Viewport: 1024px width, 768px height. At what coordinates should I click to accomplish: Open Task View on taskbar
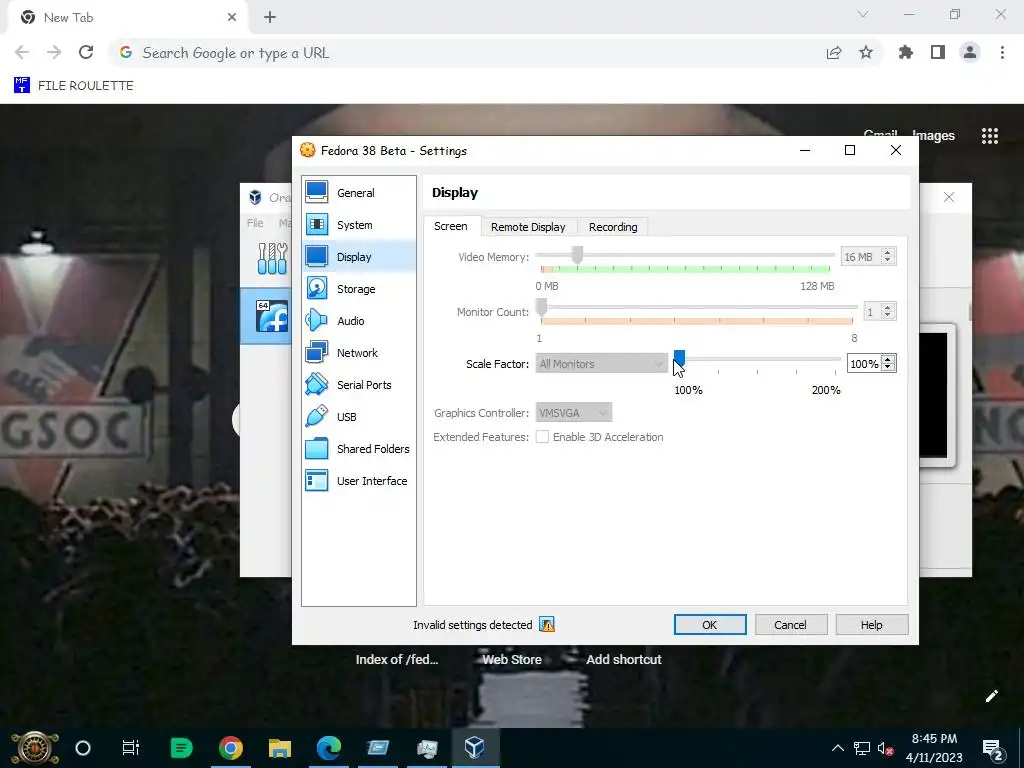131,747
